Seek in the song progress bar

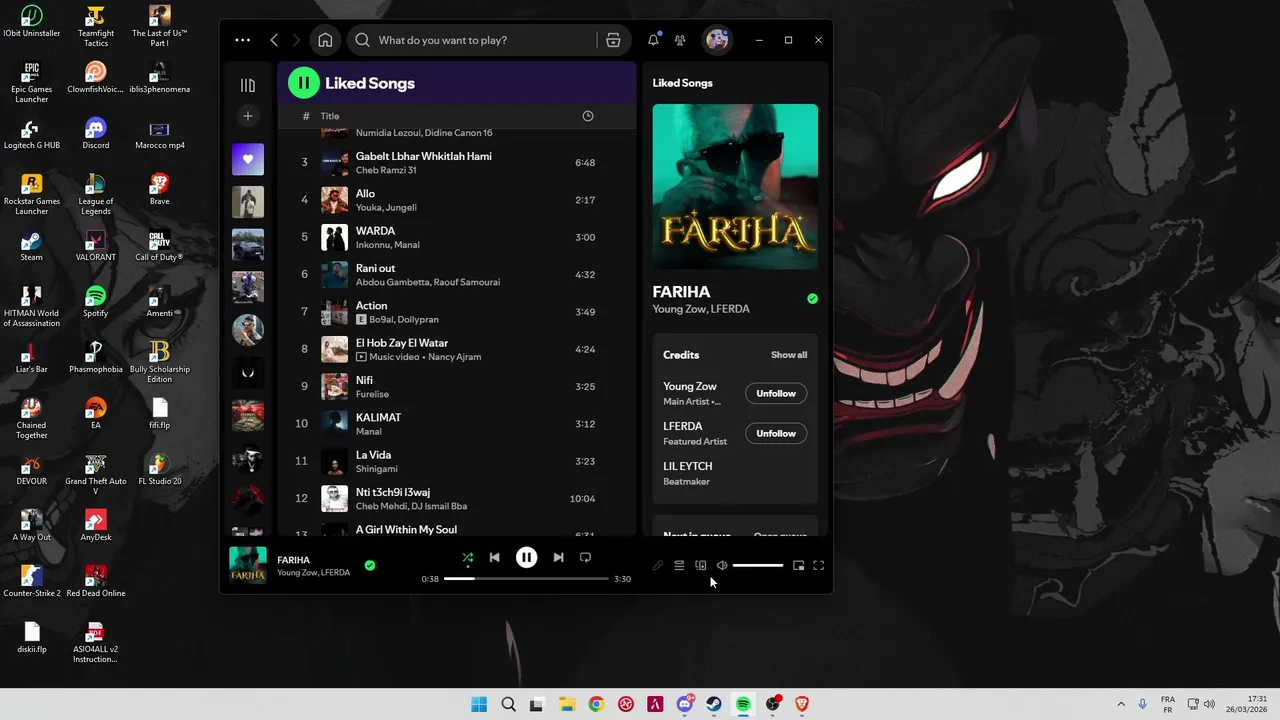tap(526, 579)
